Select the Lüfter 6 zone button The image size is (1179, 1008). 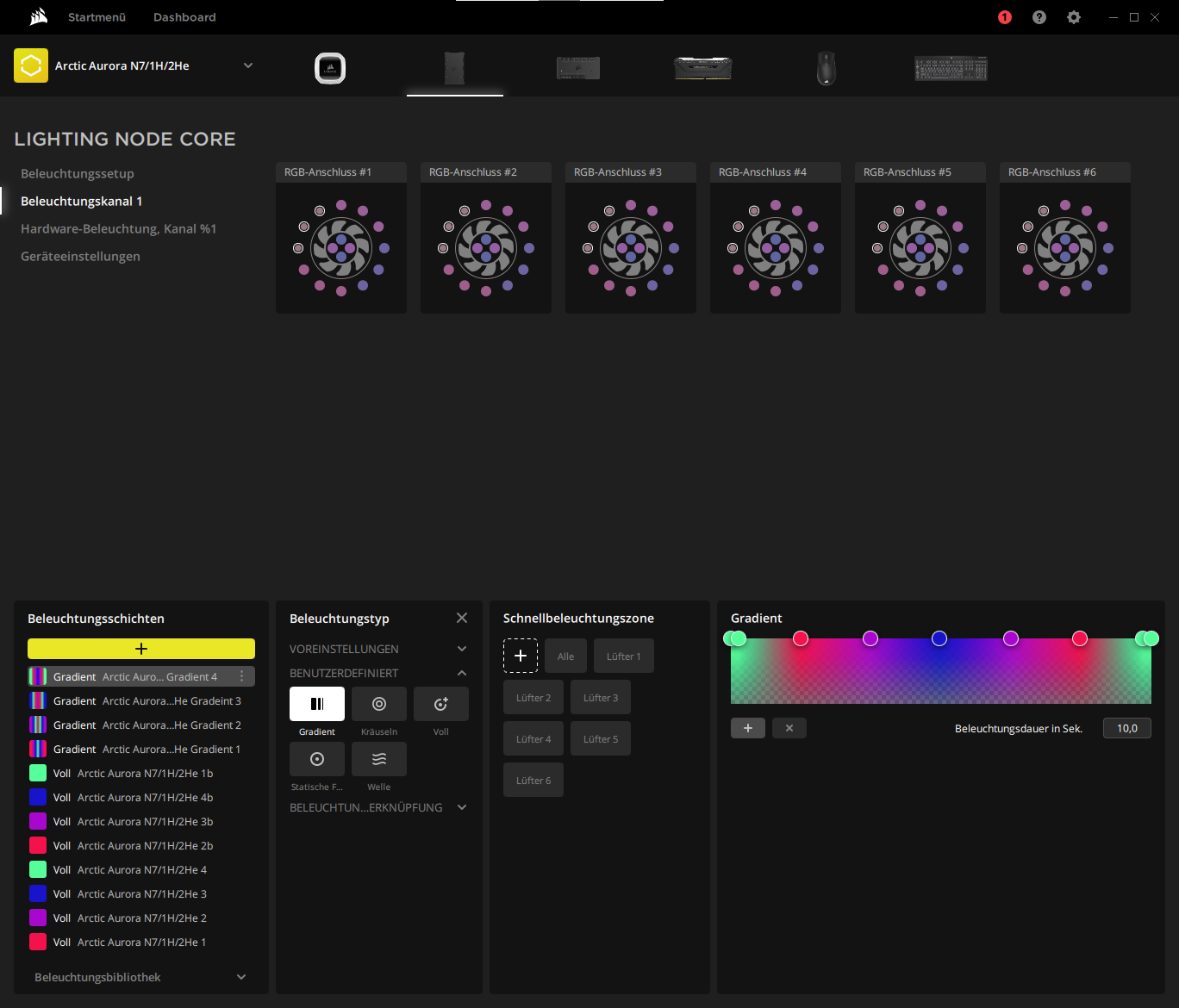[533, 780]
